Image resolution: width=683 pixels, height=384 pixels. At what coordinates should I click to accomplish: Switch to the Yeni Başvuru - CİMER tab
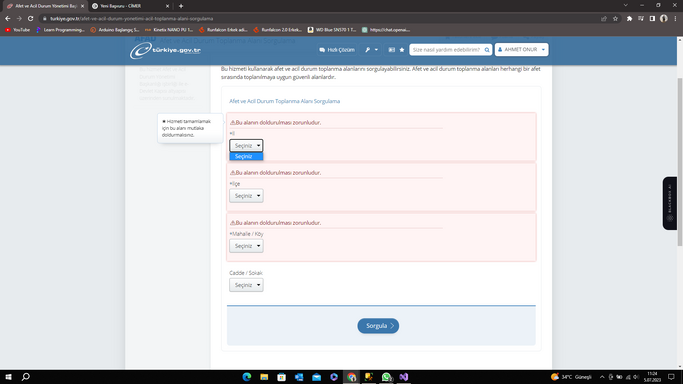click(x=126, y=6)
